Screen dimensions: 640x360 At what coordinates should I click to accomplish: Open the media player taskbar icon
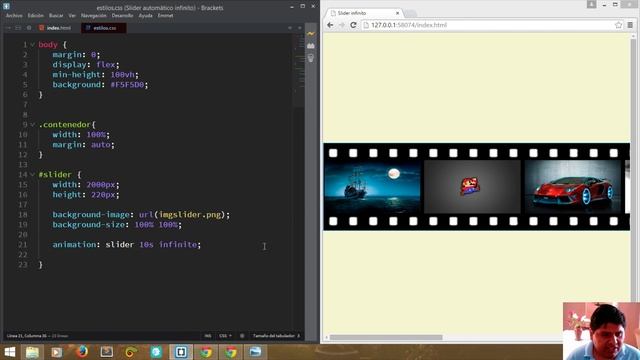pos(57,352)
